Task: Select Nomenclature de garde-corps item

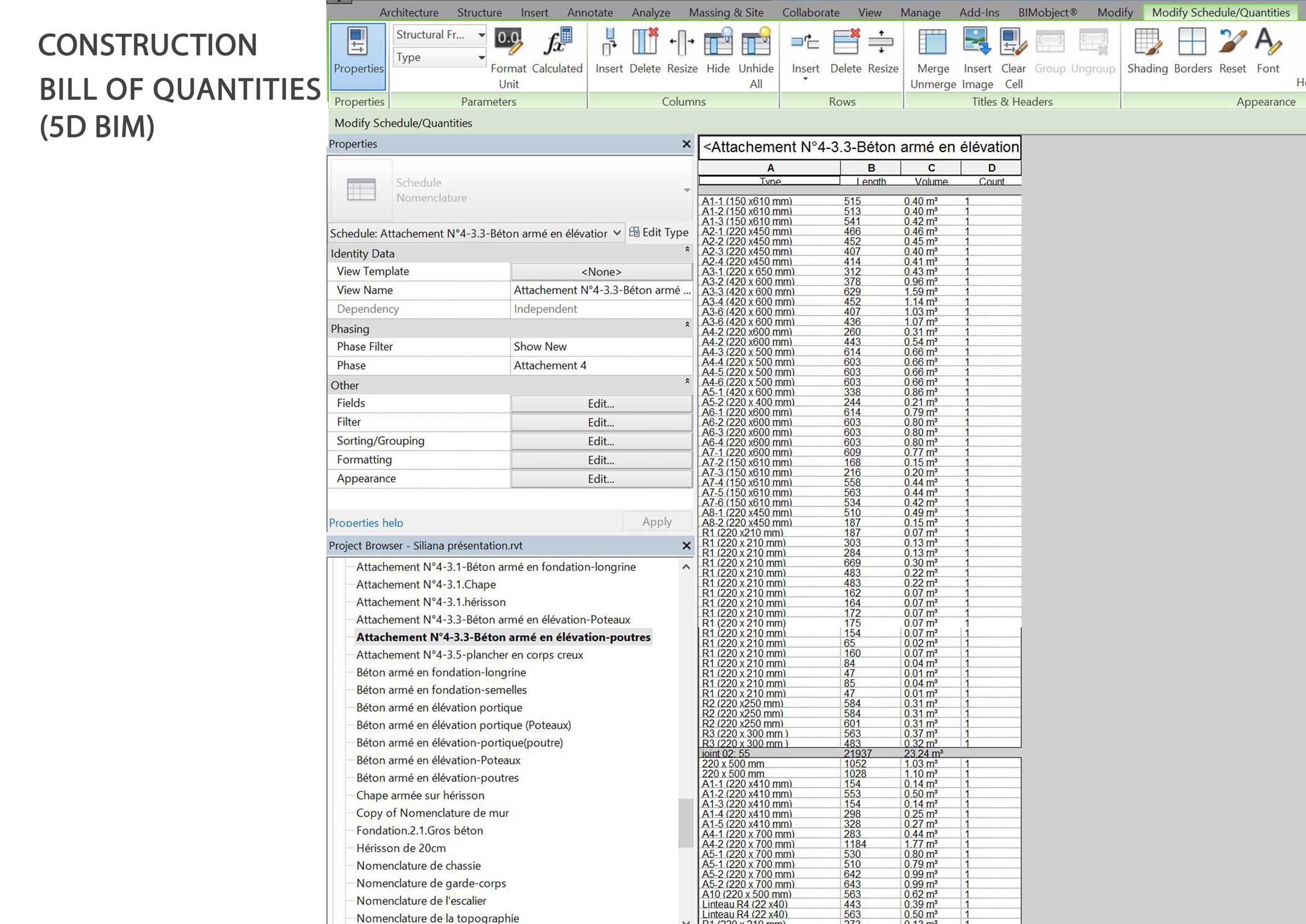Action: pos(431,883)
